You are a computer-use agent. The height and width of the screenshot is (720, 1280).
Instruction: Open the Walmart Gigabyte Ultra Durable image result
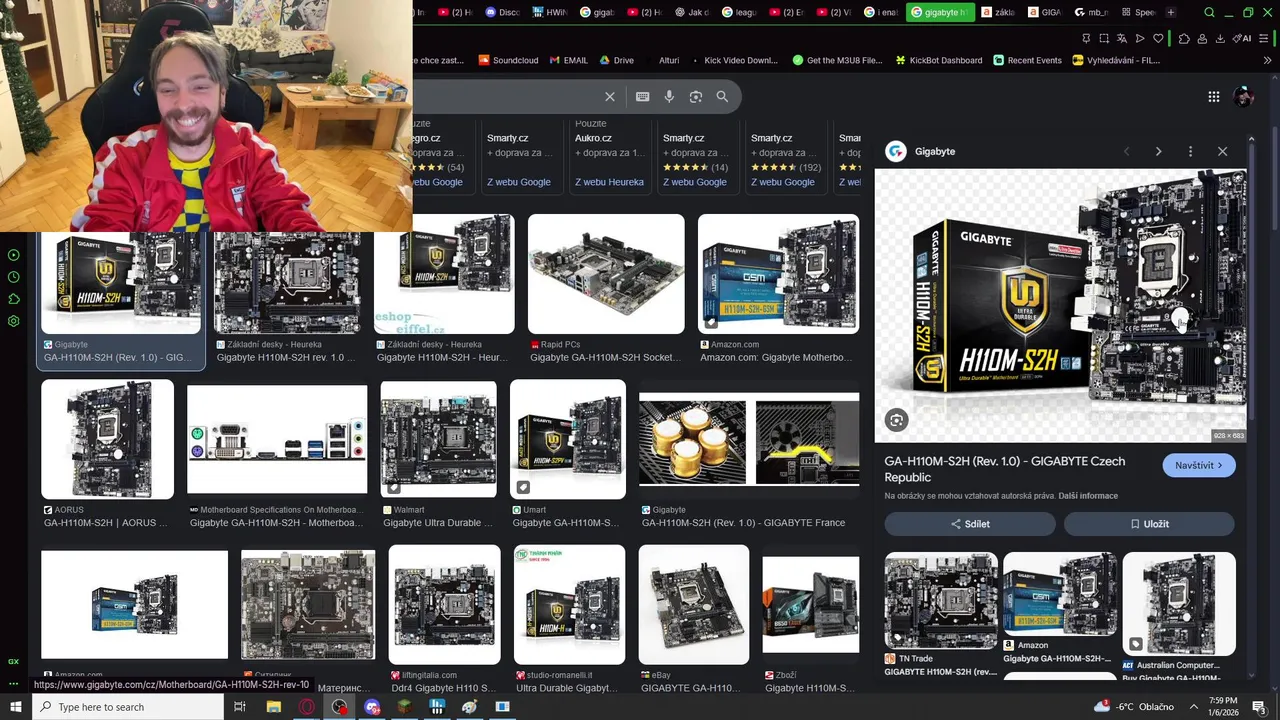click(438, 439)
